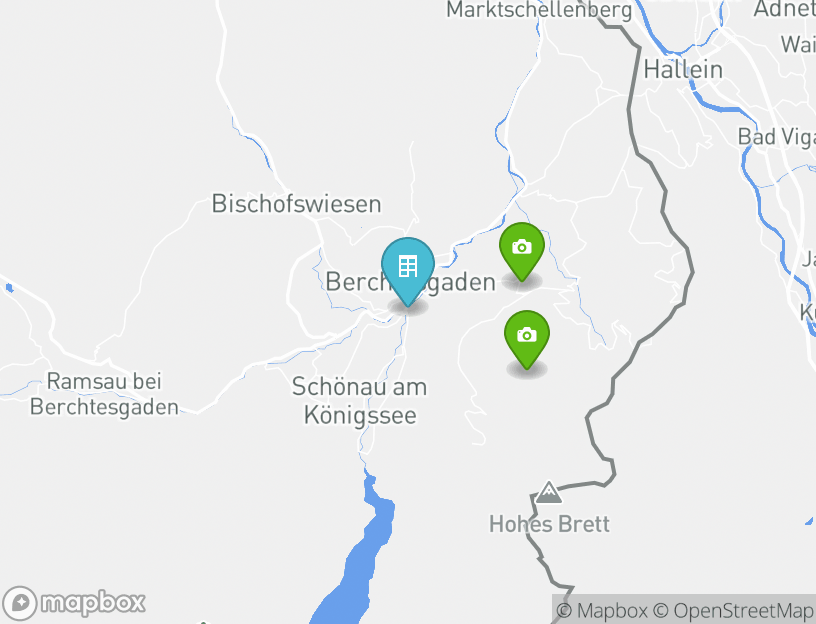Click the mapbox logo
This screenshot has width=816, height=624.
tap(73, 603)
